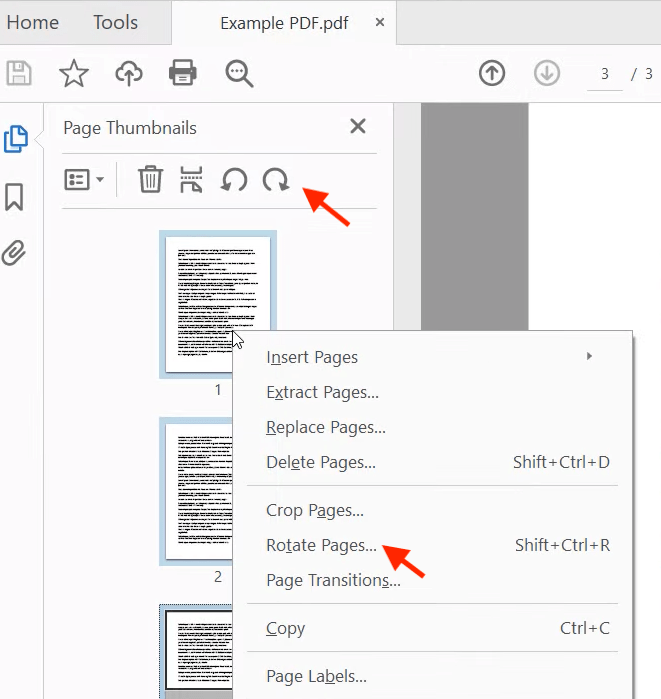This screenshot has height=699, width=661.
Task: Go to previous page with up arrow
Action: (491, 74)
